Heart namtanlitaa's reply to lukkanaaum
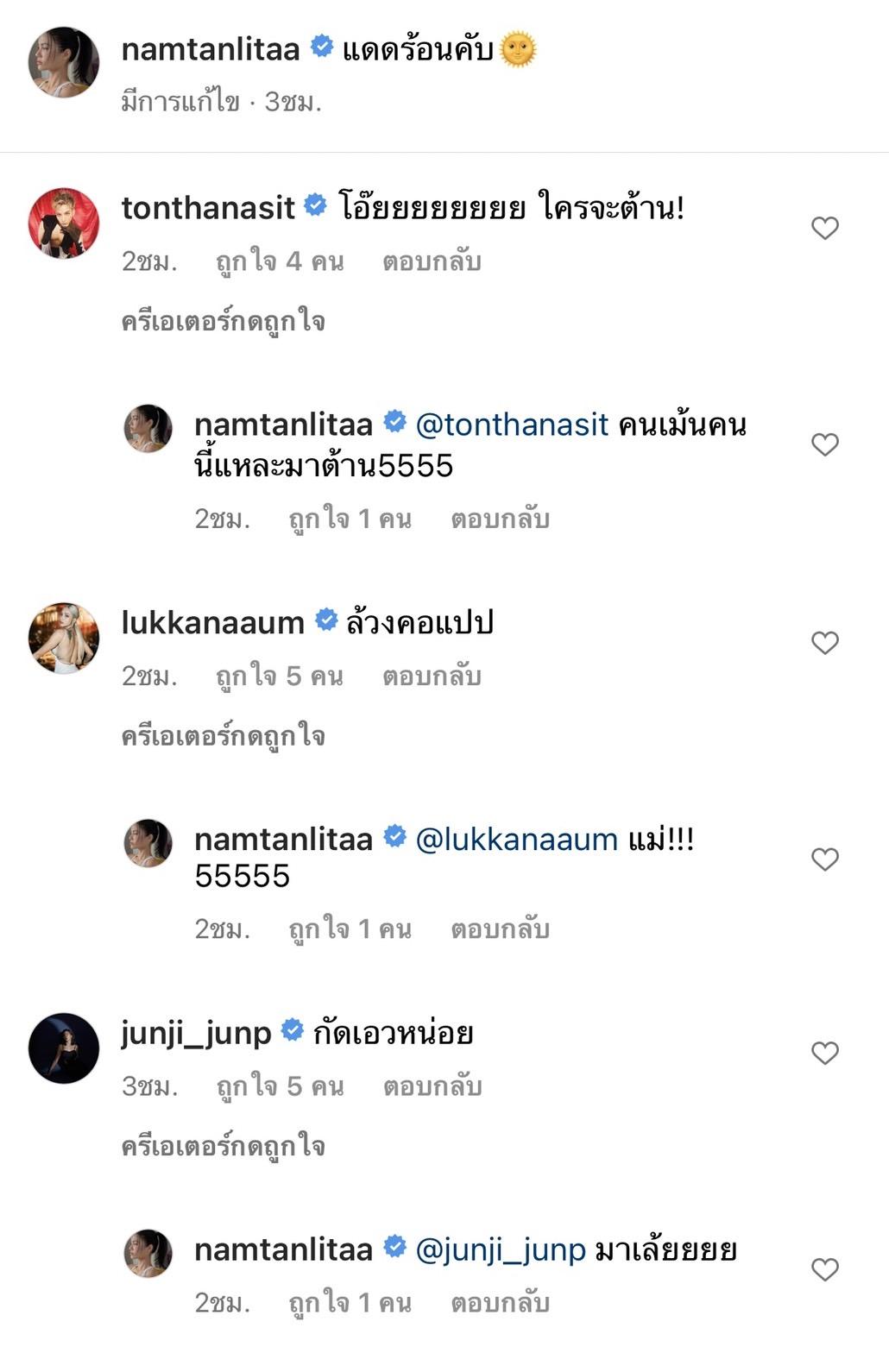The width and height of the screenshot is (889, 1372). [x=825, y=859]
